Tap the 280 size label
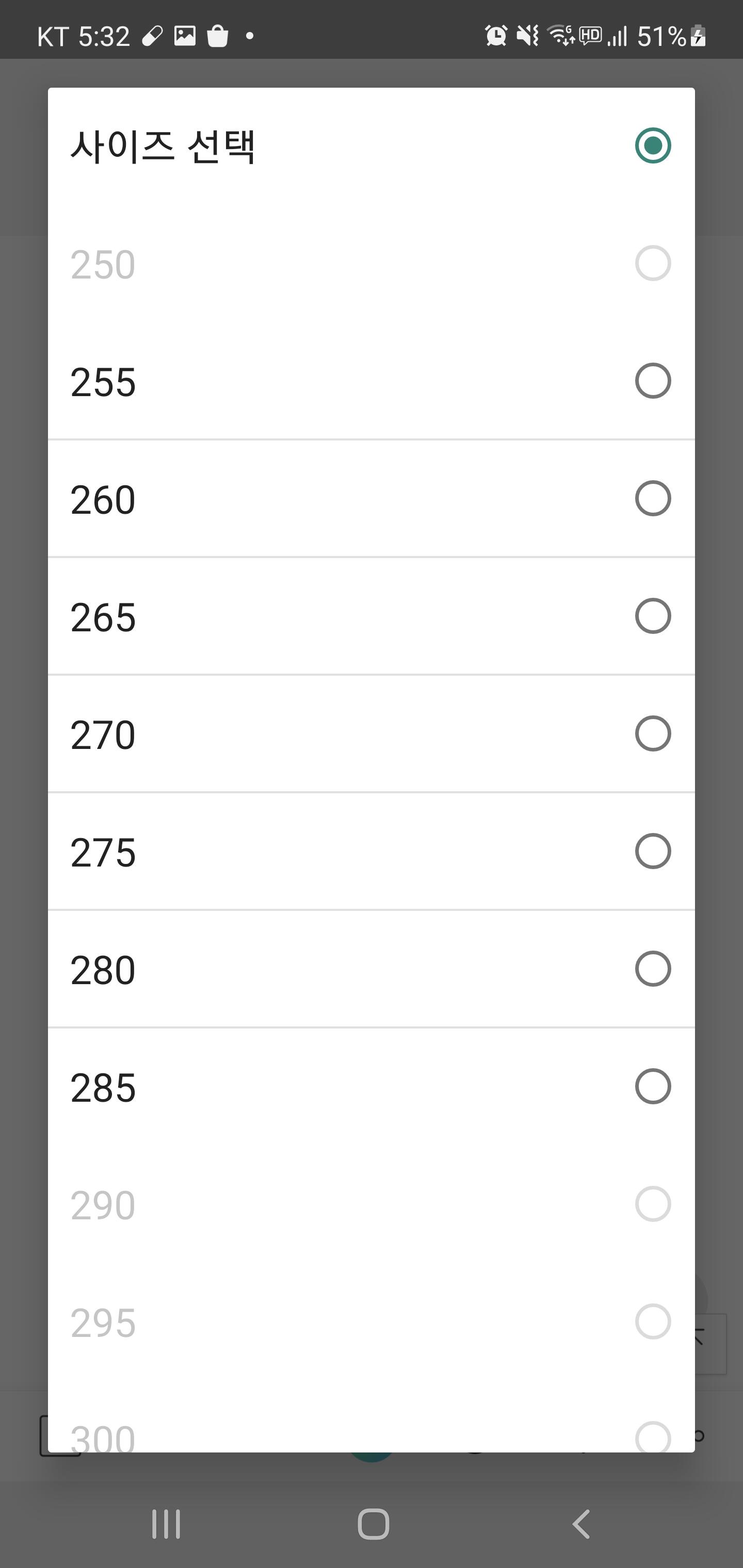The width and height of the screenshot is (743, 1568). point(103,970)
